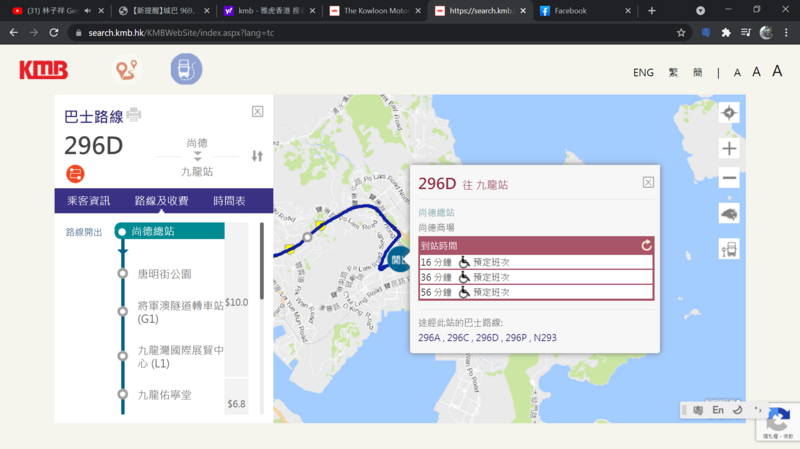Click the orange route icon below 296D
Image resolution: width=800 pixels, height=449 pixels.
[75, 174]
